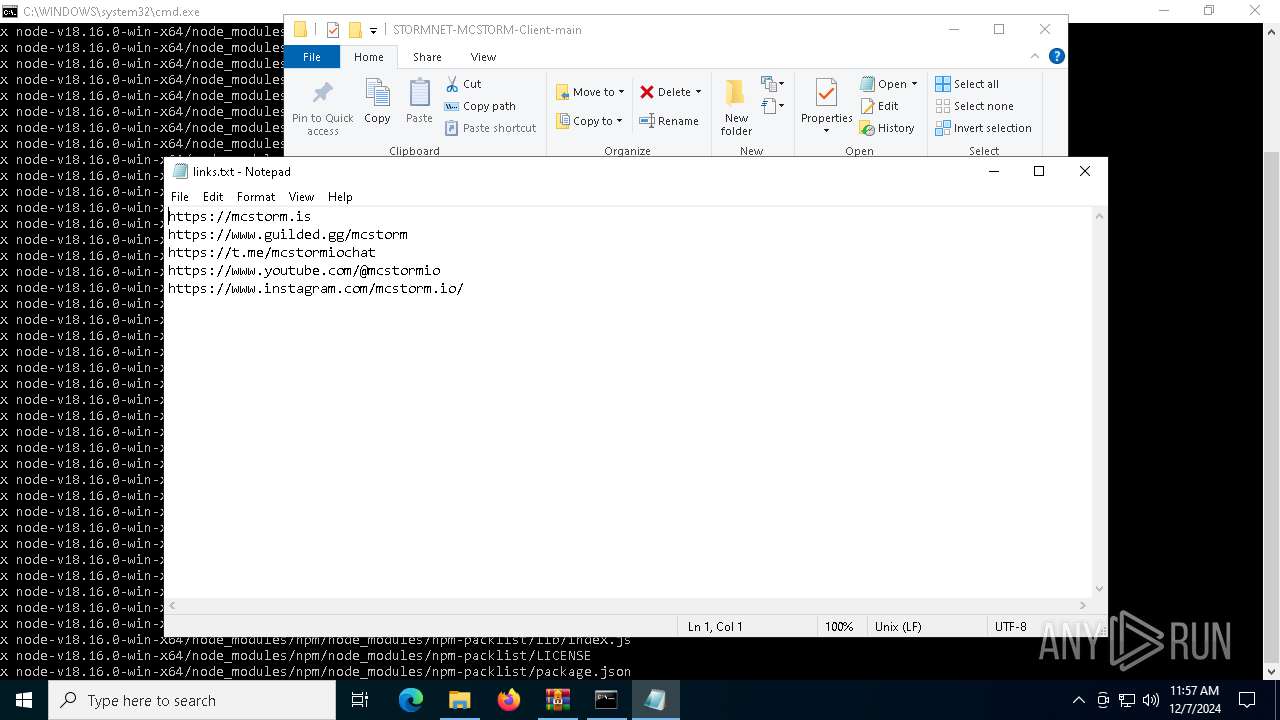The height and width of the screenshot is (720, 1280).
Task: Open the Move to dropdown
Action: click(x=590, y=92)
